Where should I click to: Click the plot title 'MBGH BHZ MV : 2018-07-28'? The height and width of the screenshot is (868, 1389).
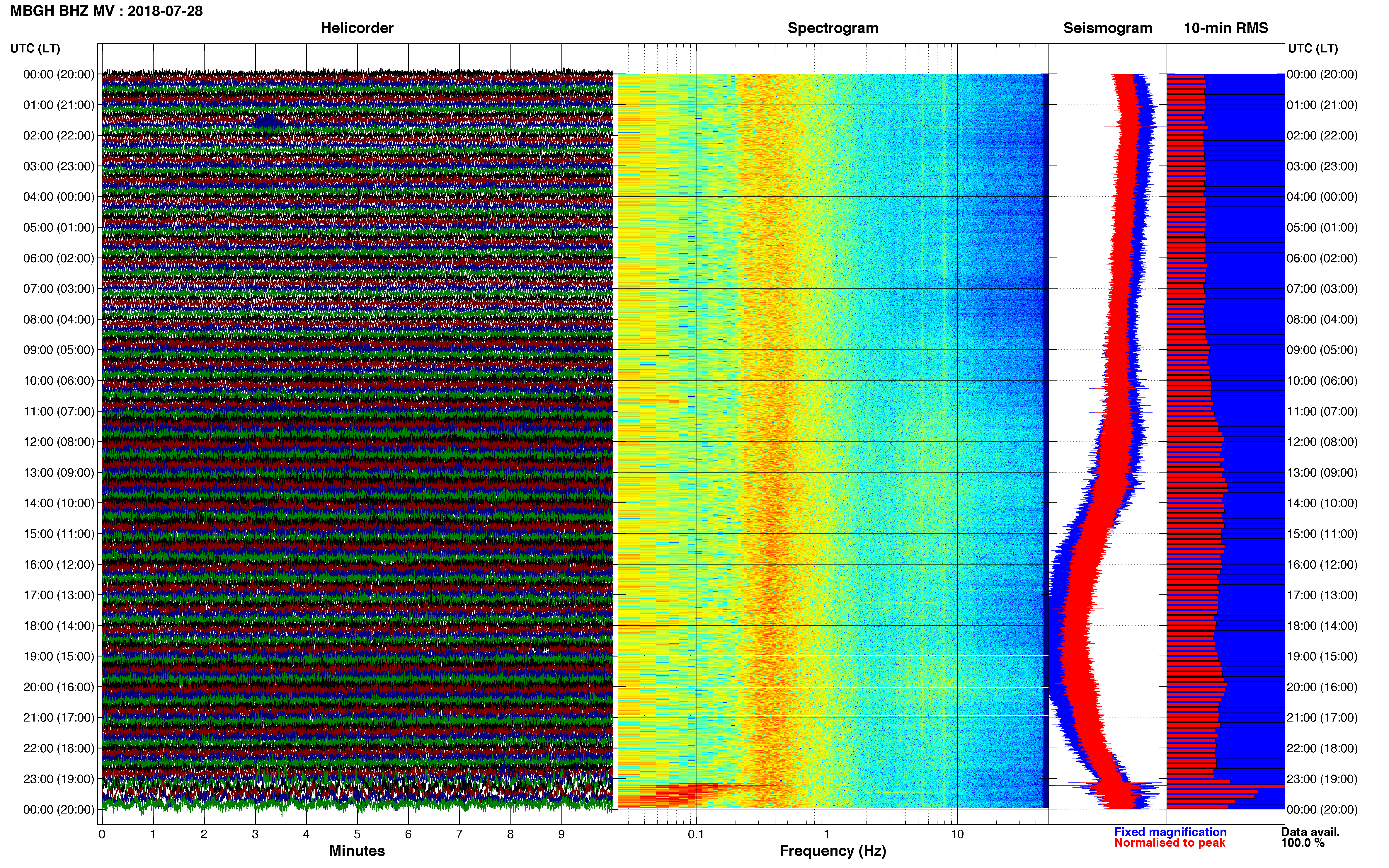click(x=106, y=11)
